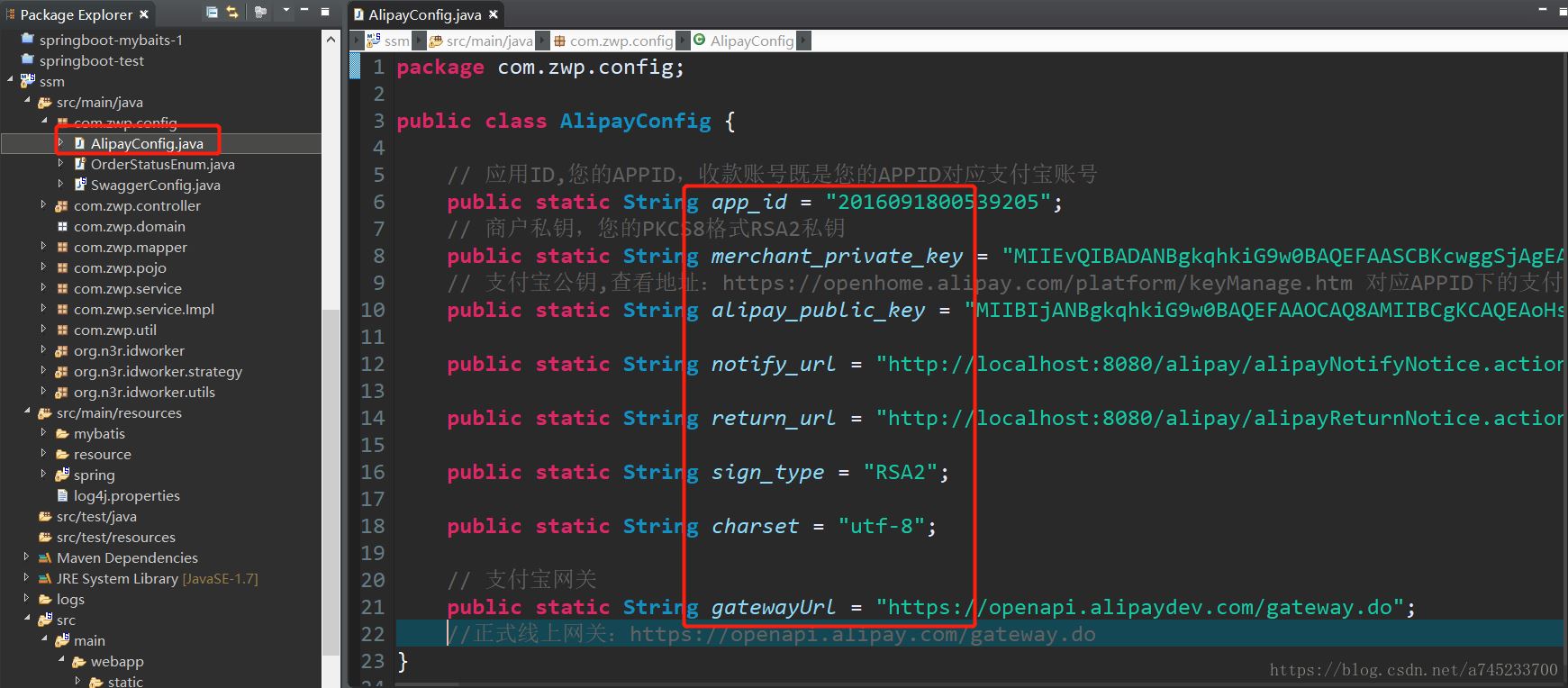Viewport: 1568px width, 688px height.
Task: Click the "RSA2" string value
Action: coord(901,472)
